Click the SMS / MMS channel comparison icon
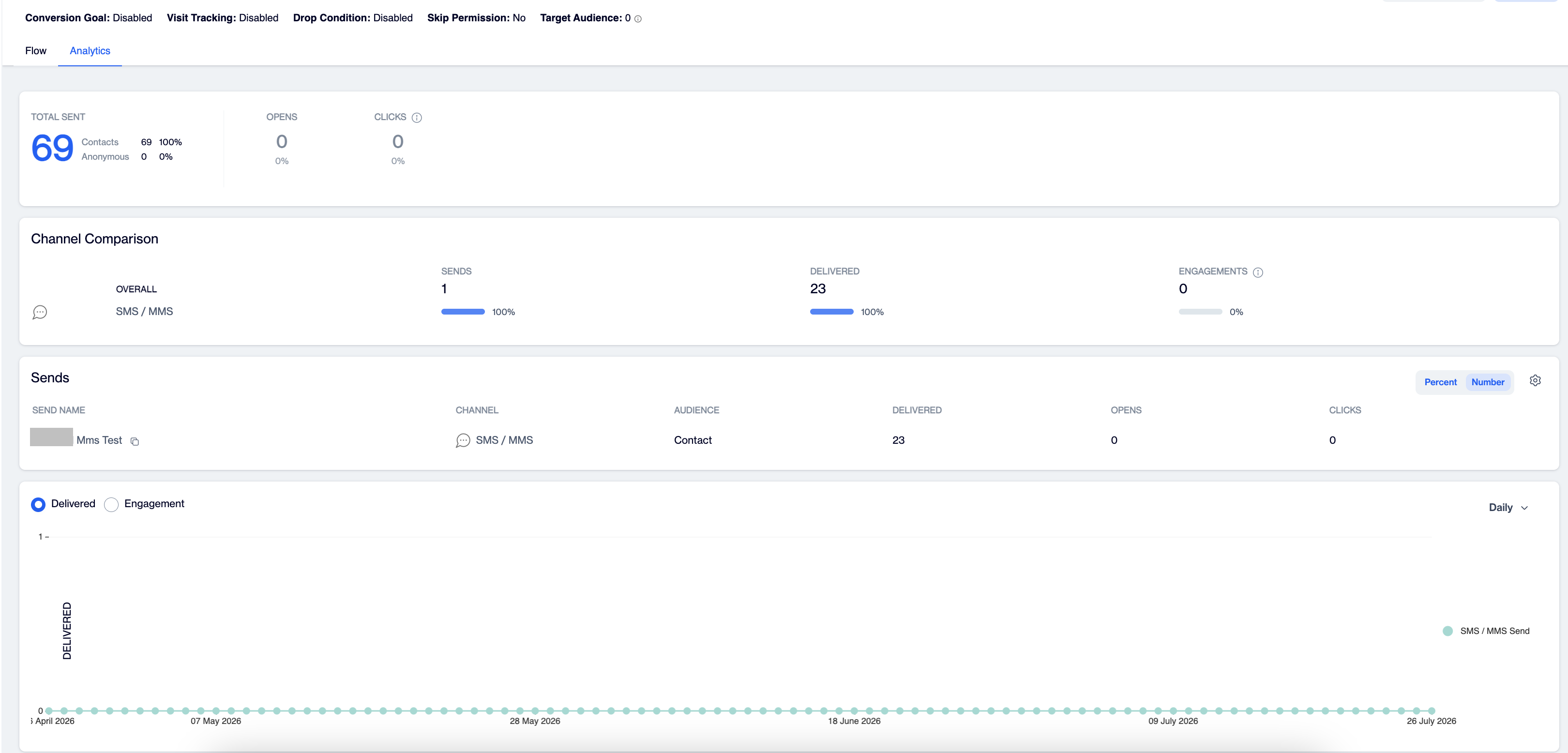This screenshot has width=1568, height=753. [x=40, y=312]
